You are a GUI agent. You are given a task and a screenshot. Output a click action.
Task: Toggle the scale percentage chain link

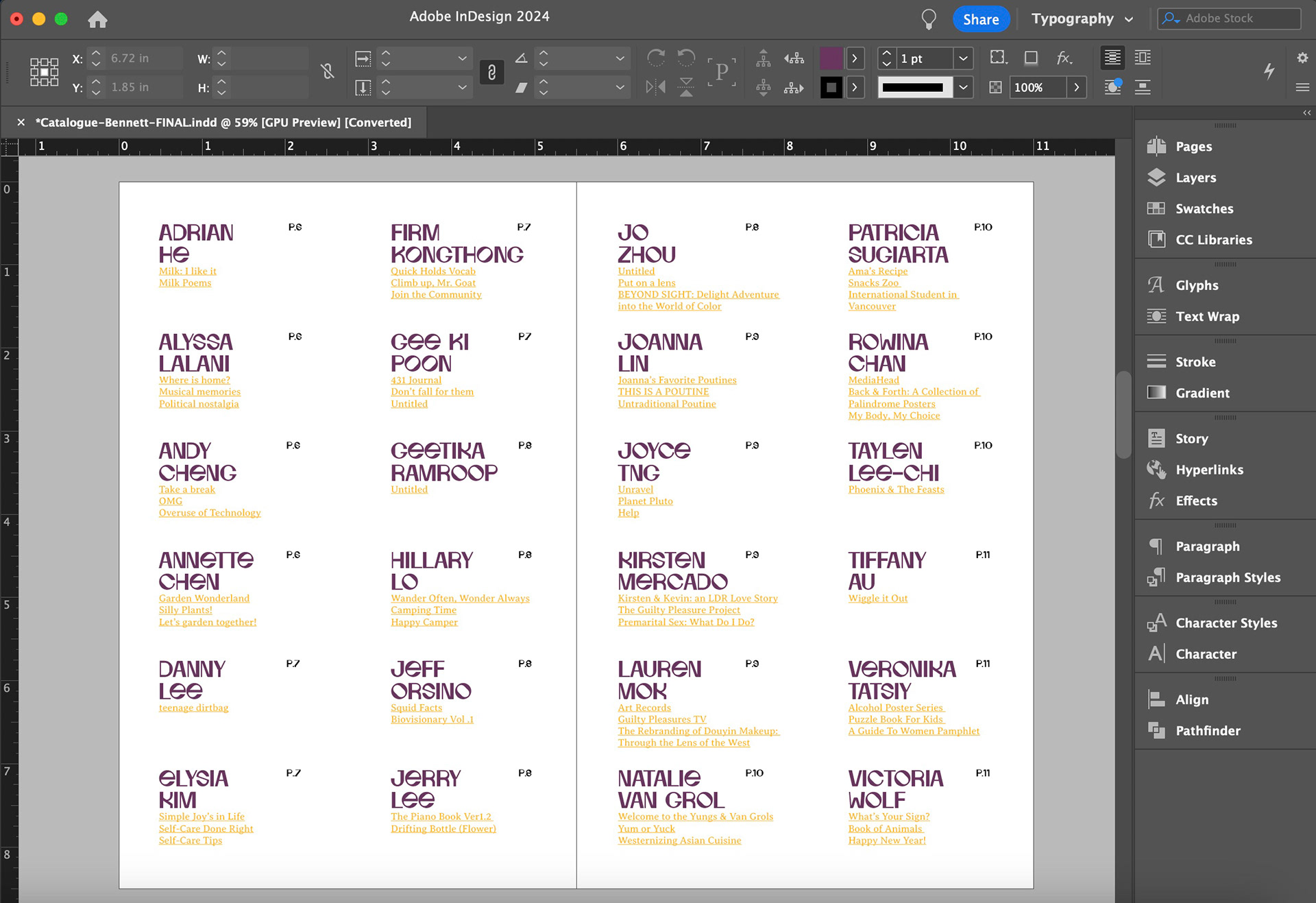pyautogui.click(x=491, y=72)
